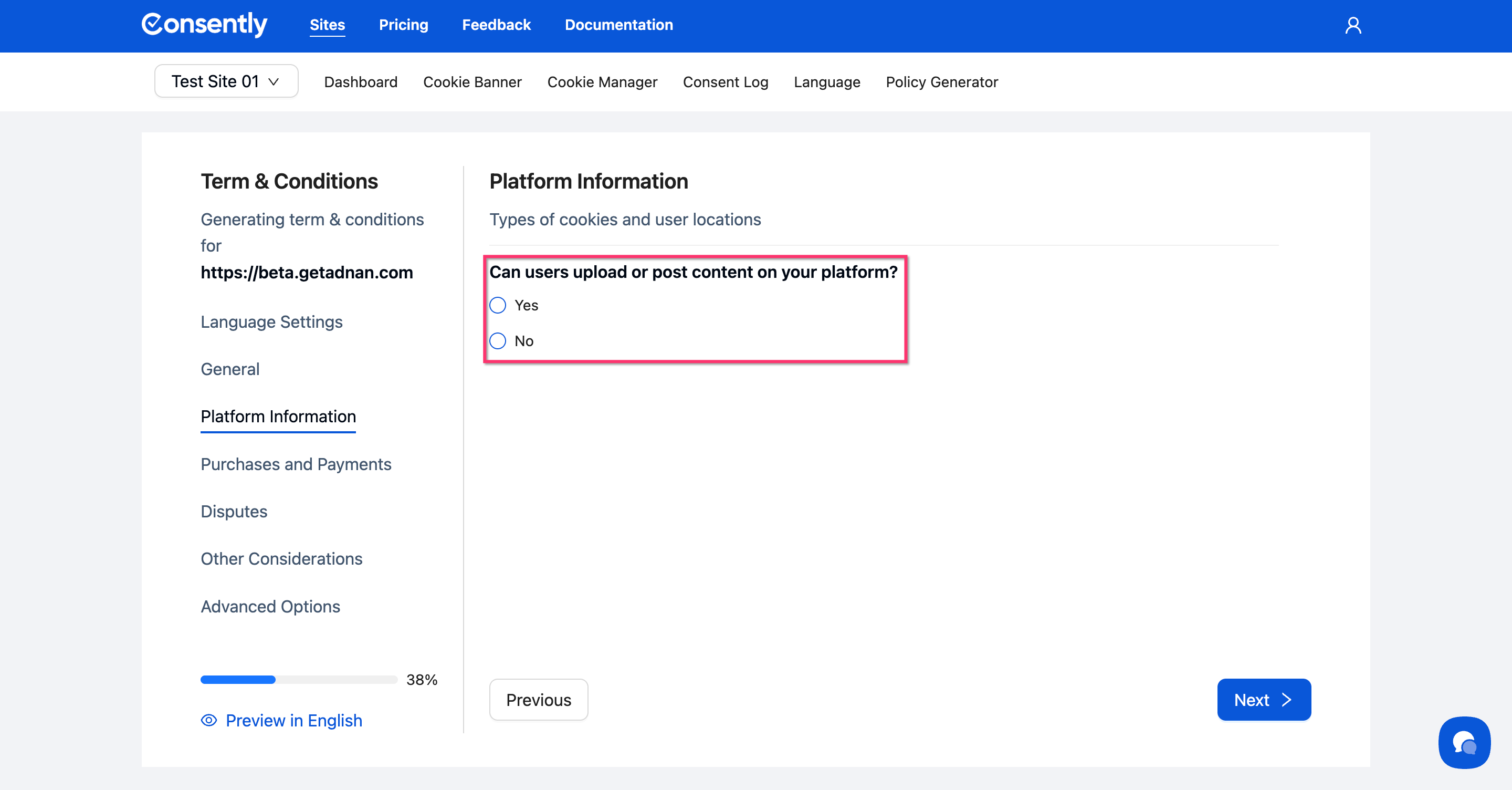
Task: Click the Preview in English link
Action: pyautogui.click(x=293, y=720)
